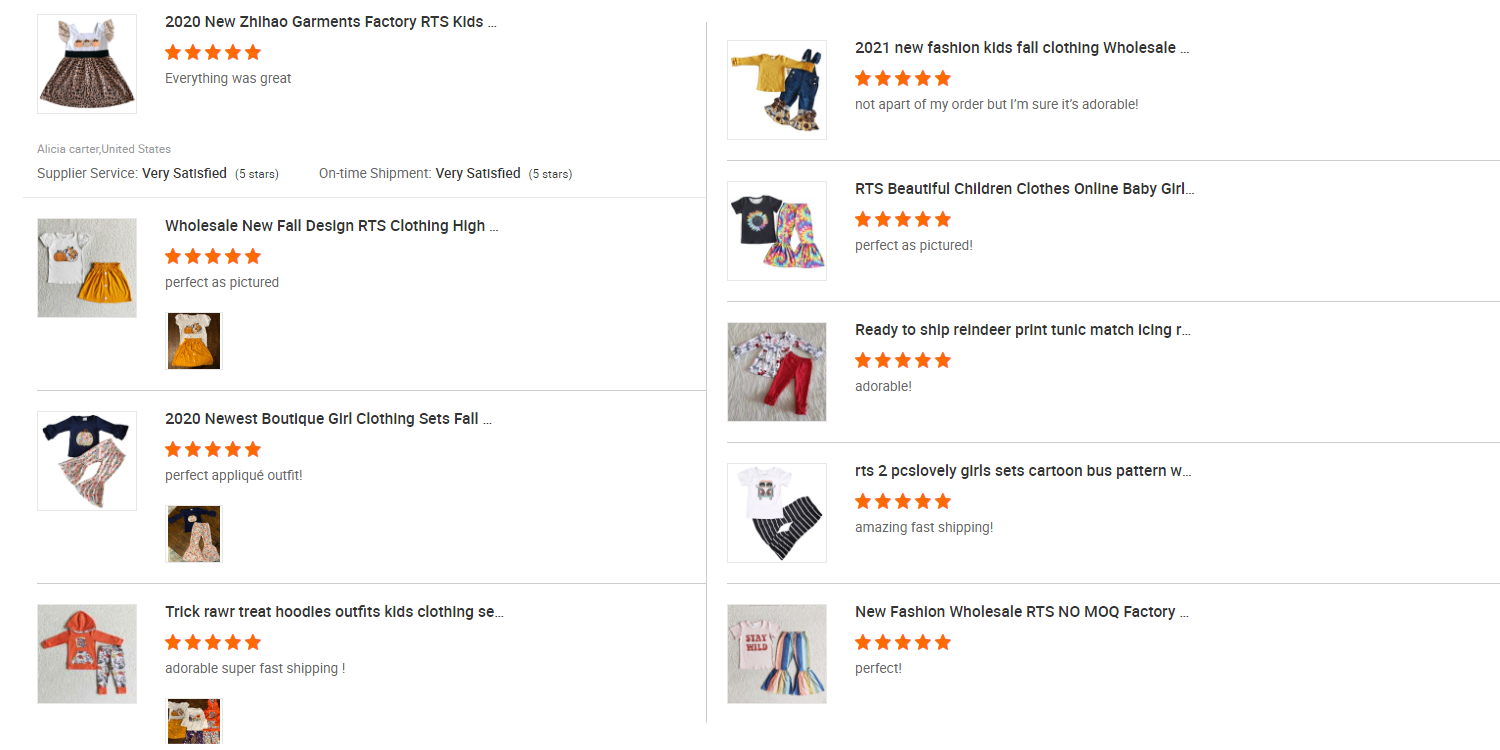Click the tie-dye bell-bottoms outfit thumbnail

coord(777,231)
